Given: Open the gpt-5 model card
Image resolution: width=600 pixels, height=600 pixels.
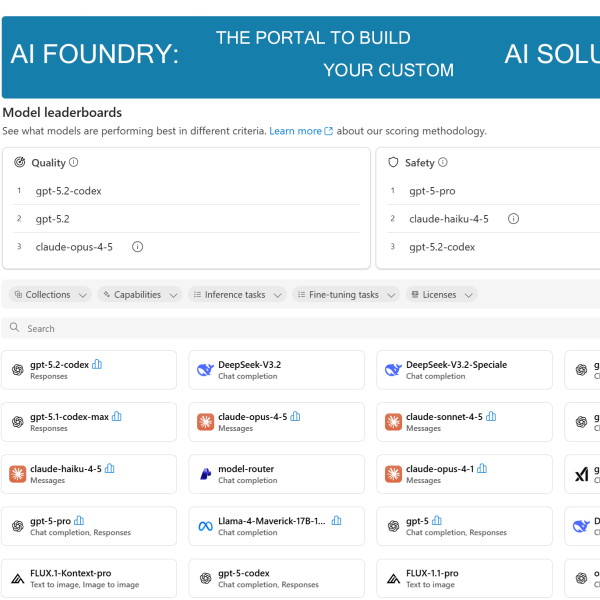Looking at the screenshot, I should (465, 526).
